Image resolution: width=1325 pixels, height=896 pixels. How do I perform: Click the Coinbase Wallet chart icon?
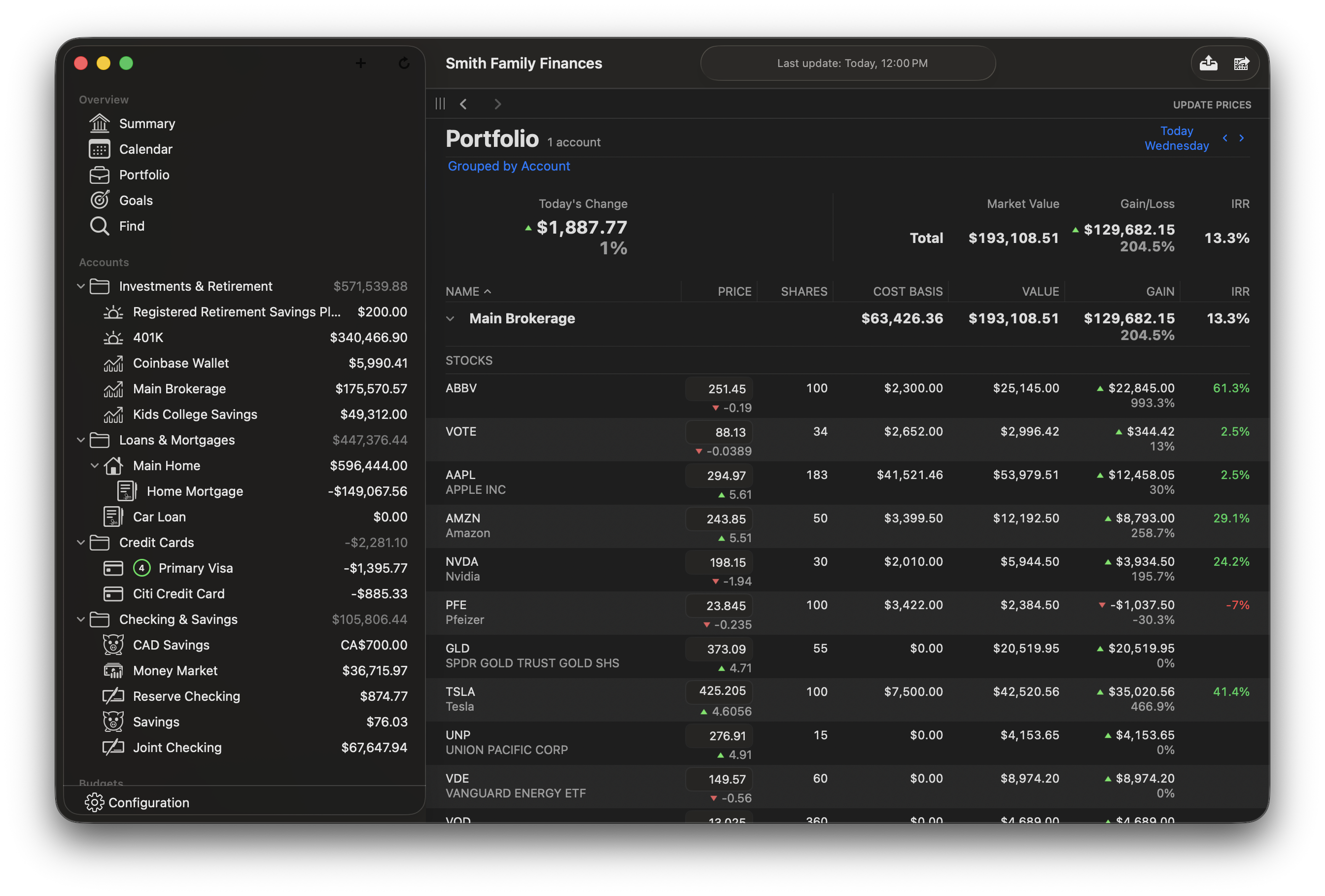pos(113,363)
